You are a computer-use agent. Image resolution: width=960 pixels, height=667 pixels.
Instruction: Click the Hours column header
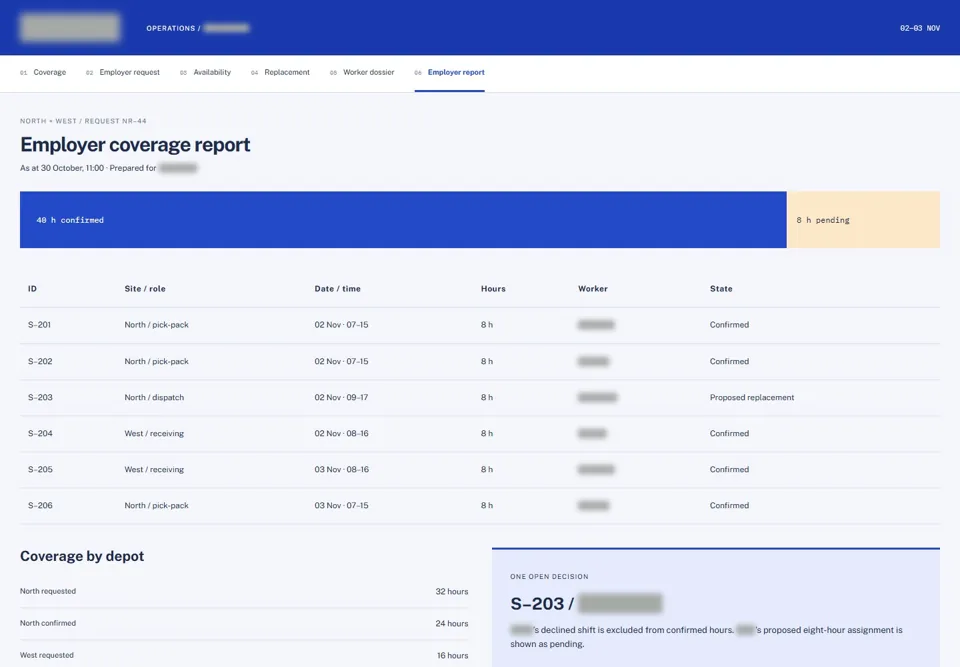(x=493, y=288)
